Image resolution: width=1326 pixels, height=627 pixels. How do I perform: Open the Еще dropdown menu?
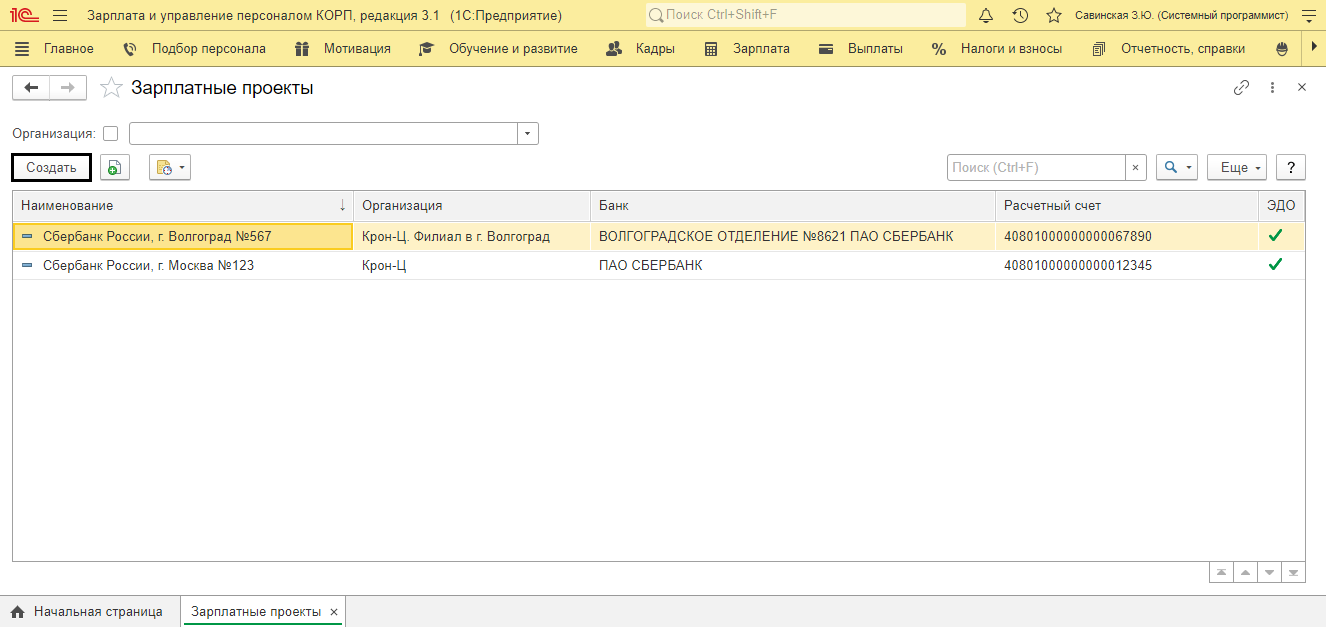click(x=1237, y=168)
